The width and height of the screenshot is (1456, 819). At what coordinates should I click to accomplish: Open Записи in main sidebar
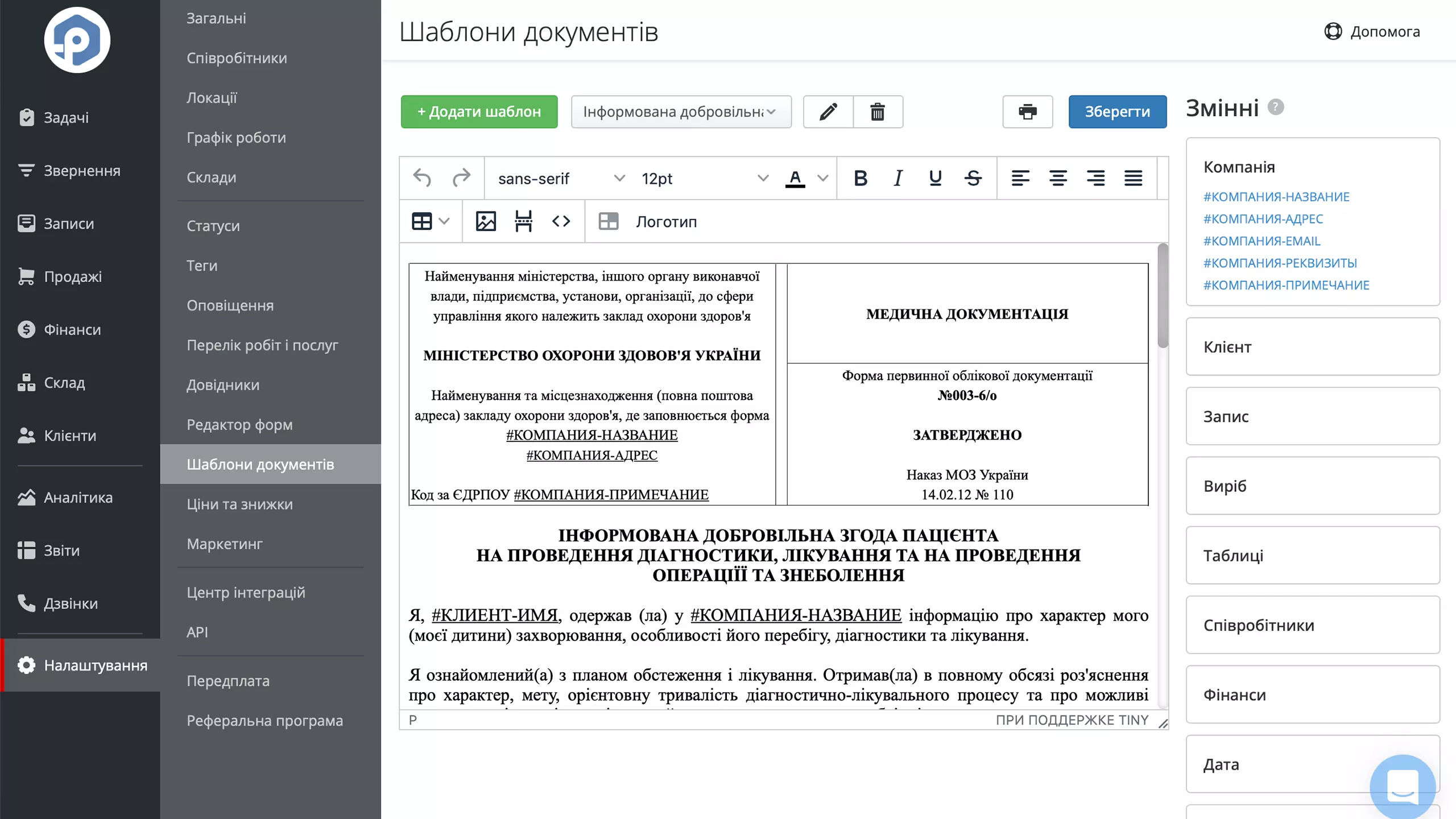pyautogui.click(x=80, y=223)
